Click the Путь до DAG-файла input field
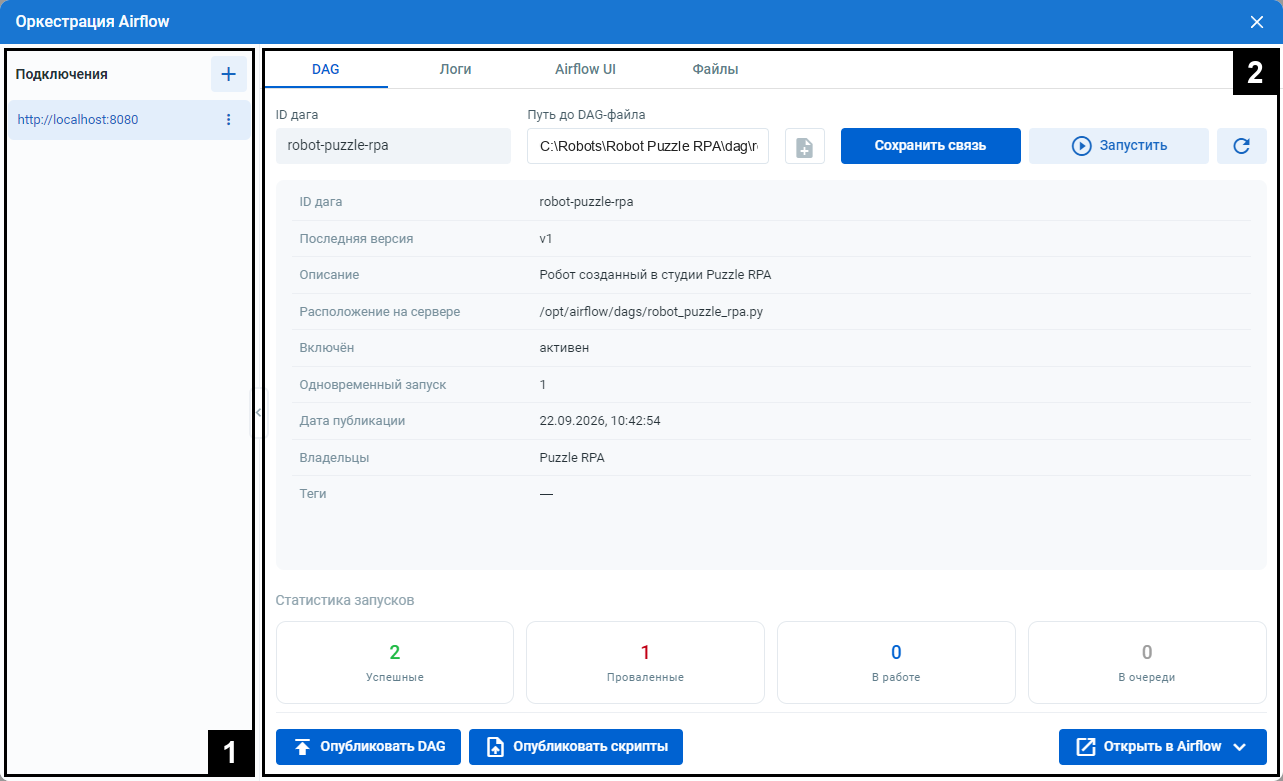This screenshot has height=781, width=1283. pyautogui.click(x=647, y=146)
